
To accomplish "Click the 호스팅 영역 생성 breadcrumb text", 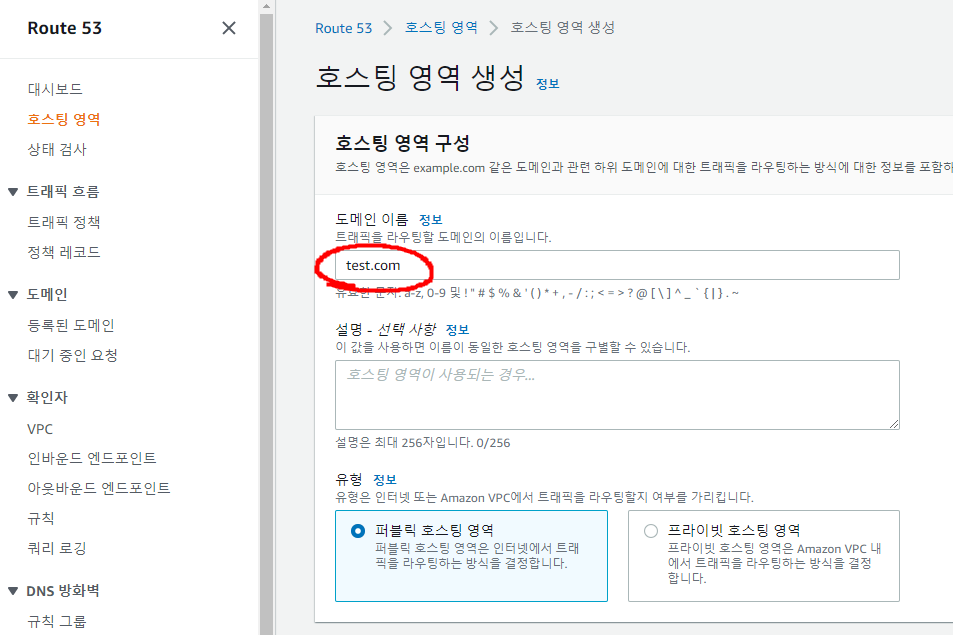I will click(x=563, y=27).
